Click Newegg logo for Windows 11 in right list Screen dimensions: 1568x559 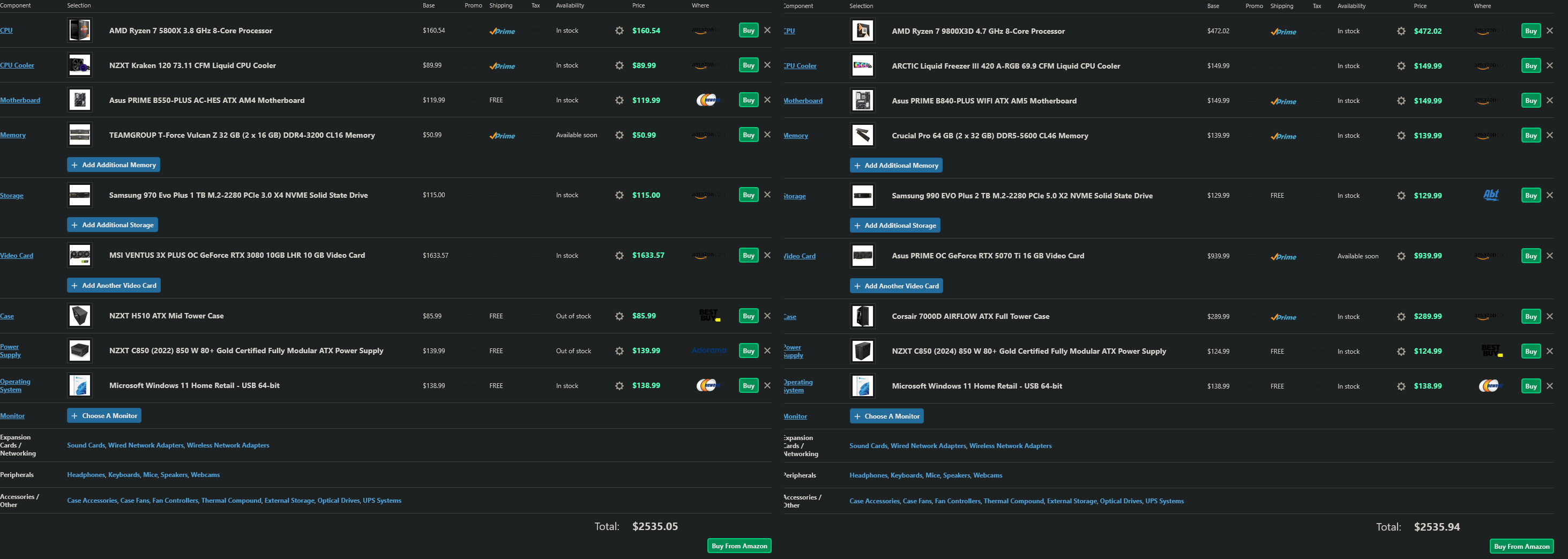pyautogui.click(x=1490, y=386)
